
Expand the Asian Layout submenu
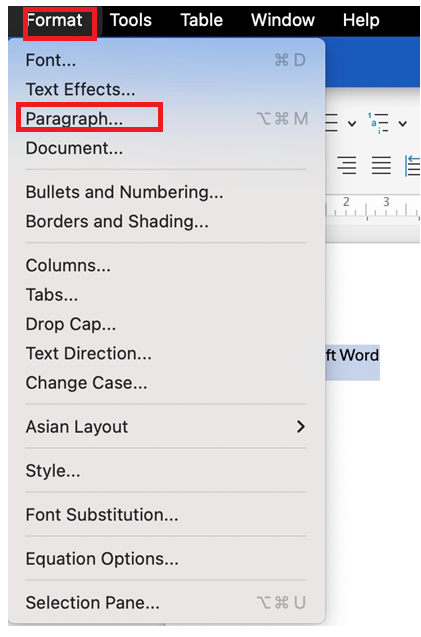tap(166, 427)
